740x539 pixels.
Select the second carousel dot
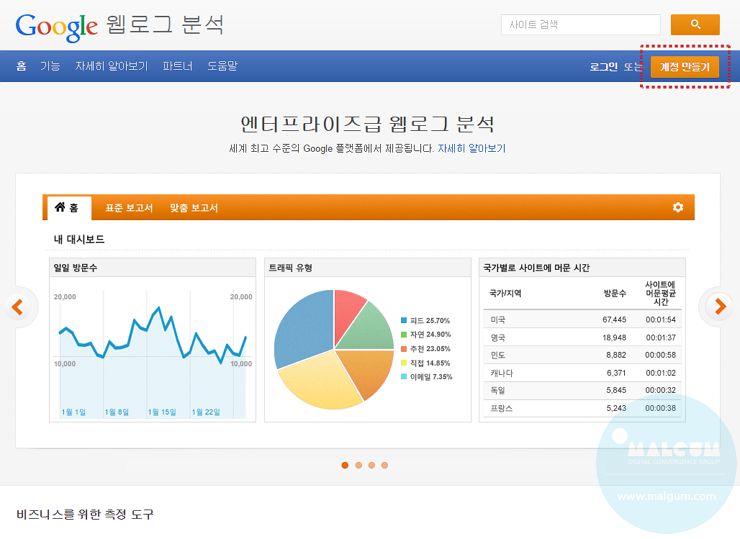pos(359,465)
